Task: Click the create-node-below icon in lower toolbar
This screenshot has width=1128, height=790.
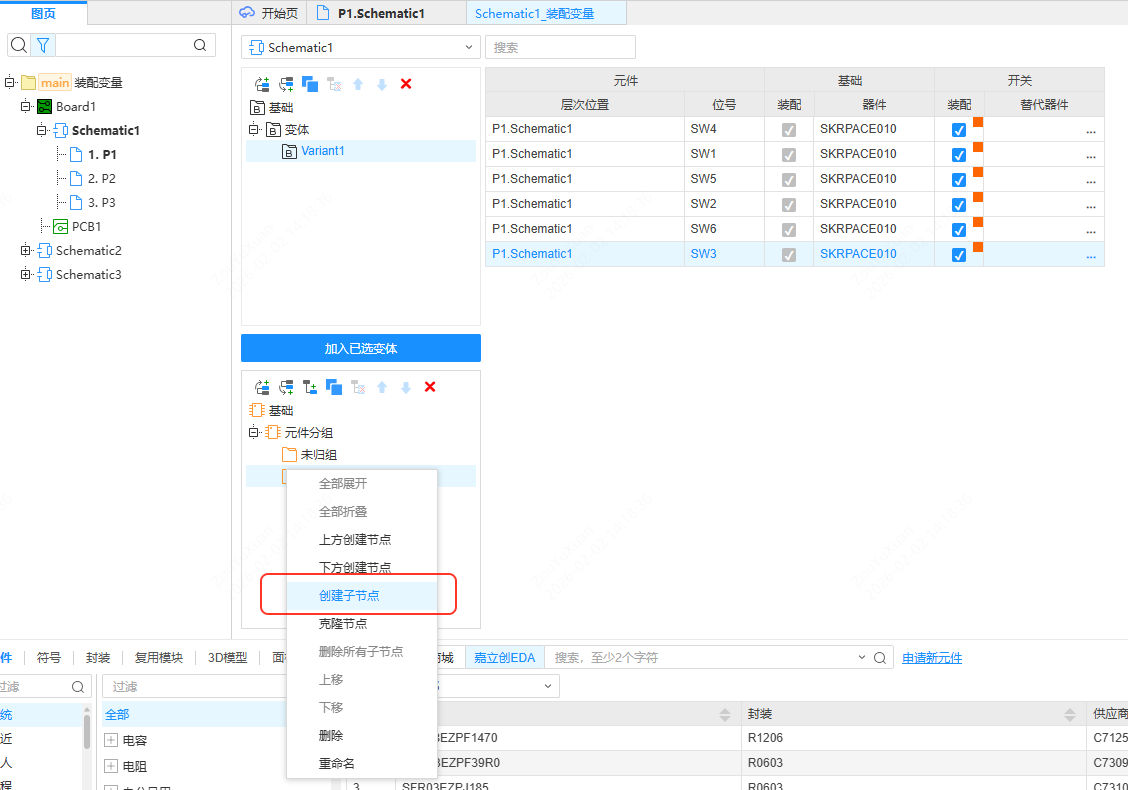Action: coord(286,387)
